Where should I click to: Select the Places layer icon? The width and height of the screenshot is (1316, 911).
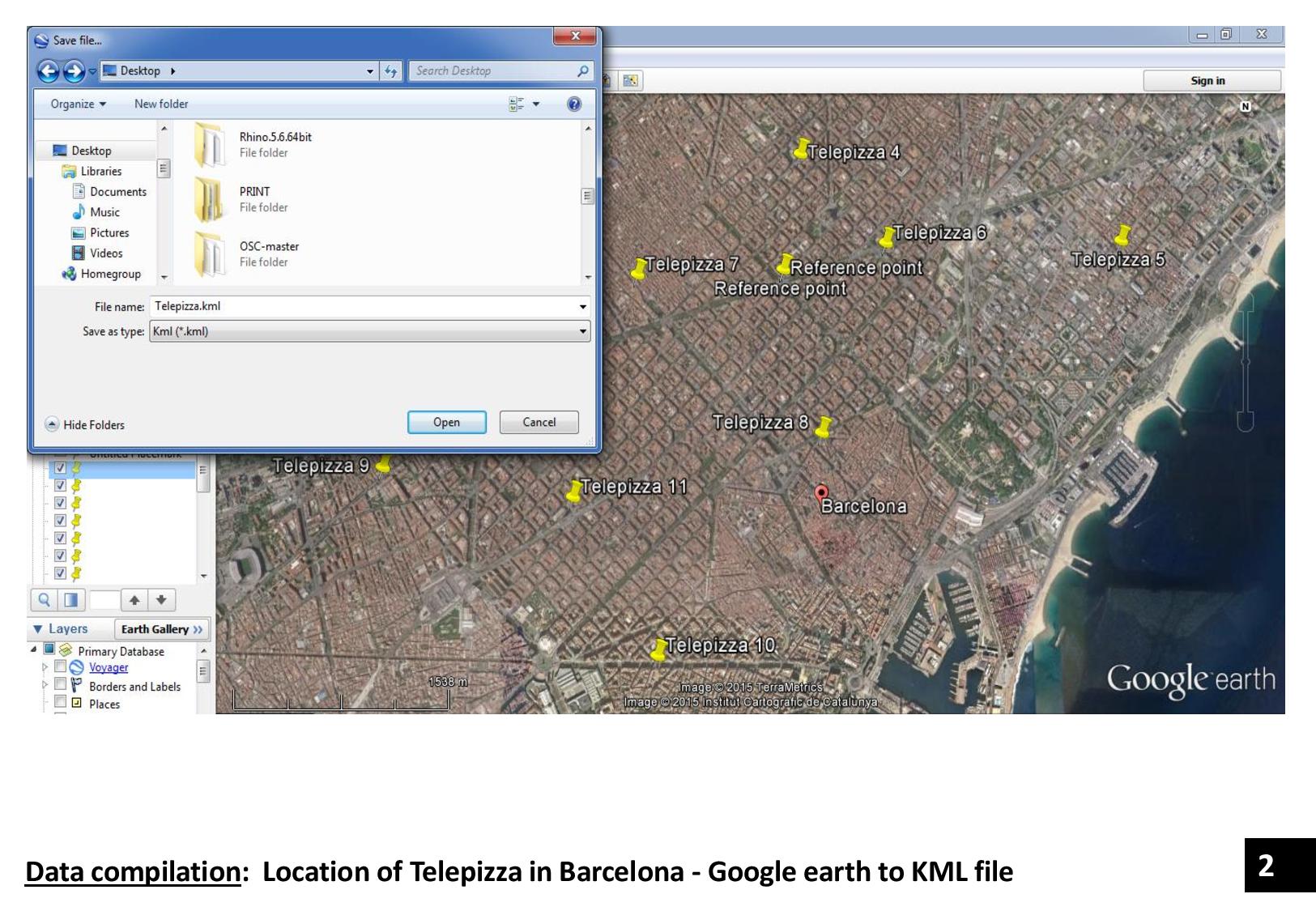pyautogui.click(x=77, y=704)
